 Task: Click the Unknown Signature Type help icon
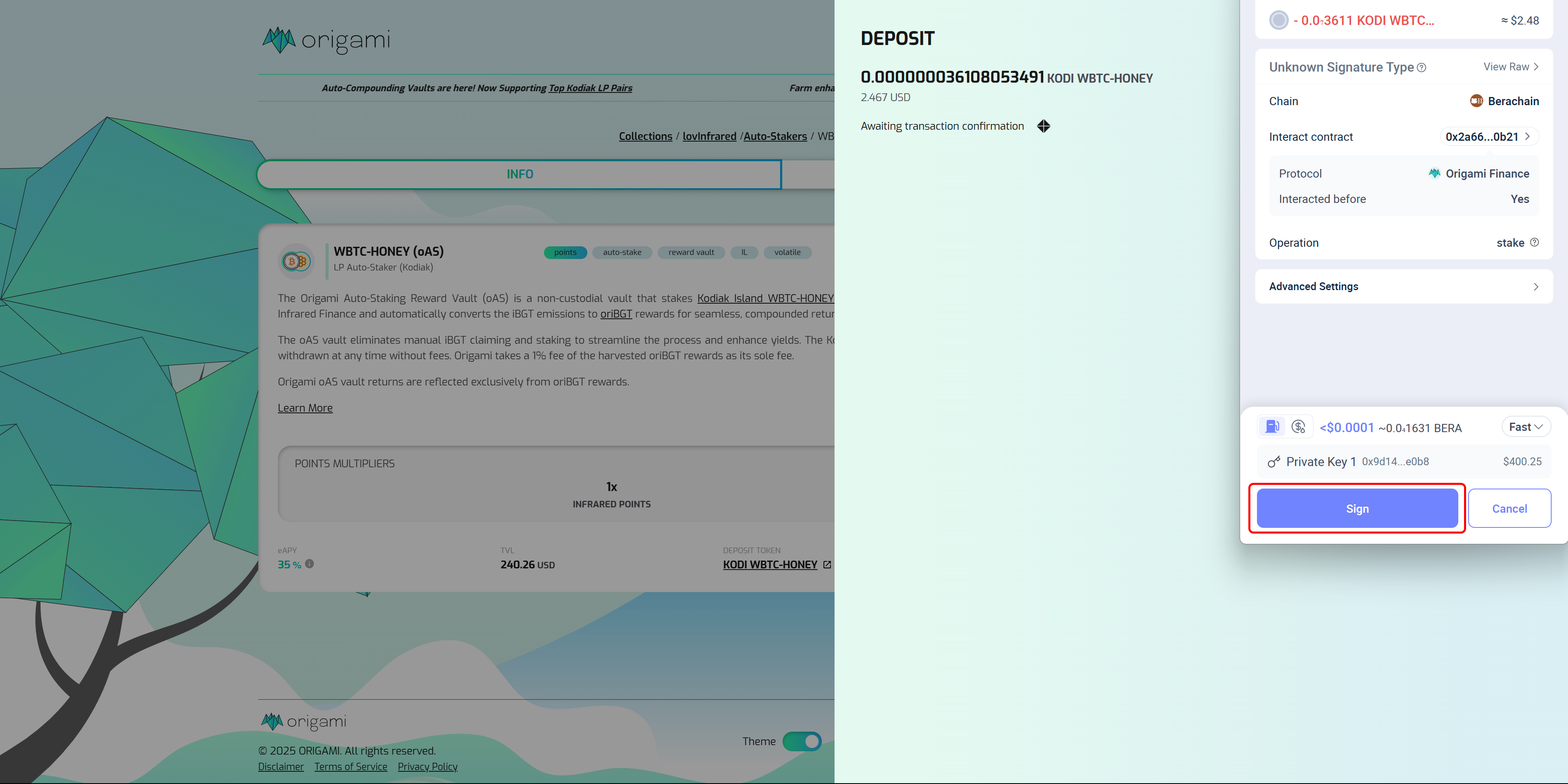[1421, 68]
